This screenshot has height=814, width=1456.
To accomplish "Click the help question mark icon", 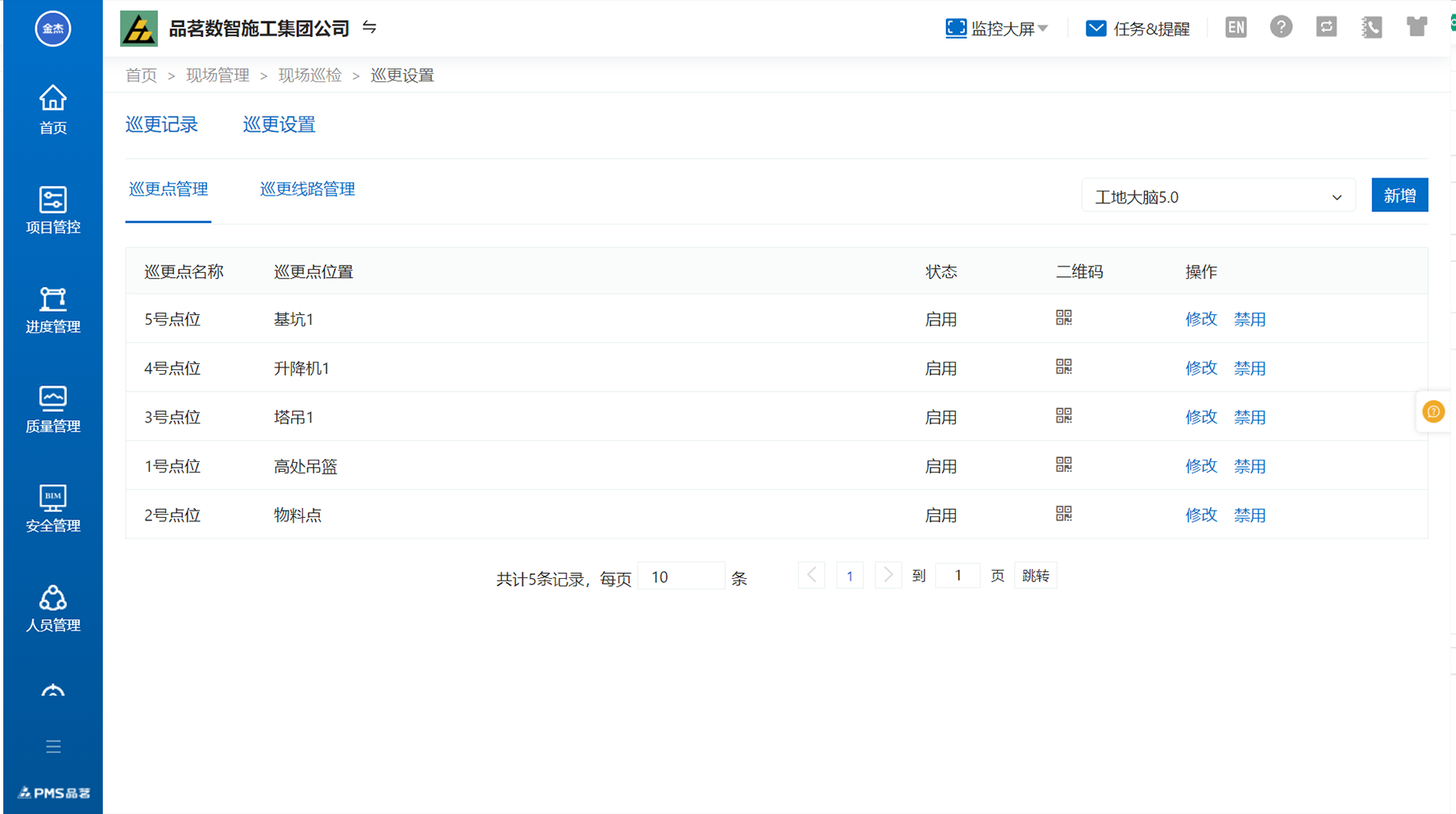I will click(x=1281, y=27).
